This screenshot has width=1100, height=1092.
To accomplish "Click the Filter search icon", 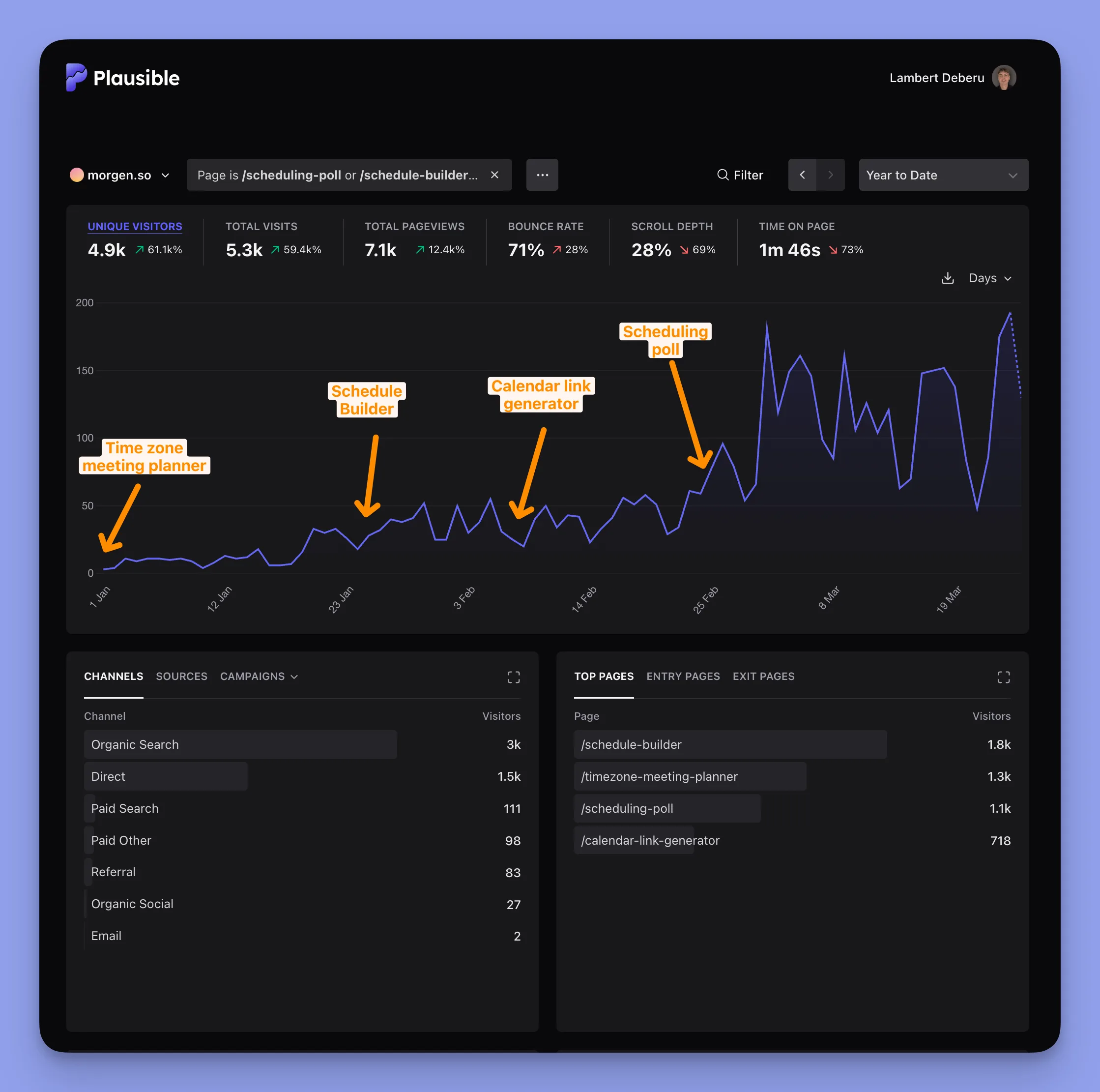I will (722, 175).
